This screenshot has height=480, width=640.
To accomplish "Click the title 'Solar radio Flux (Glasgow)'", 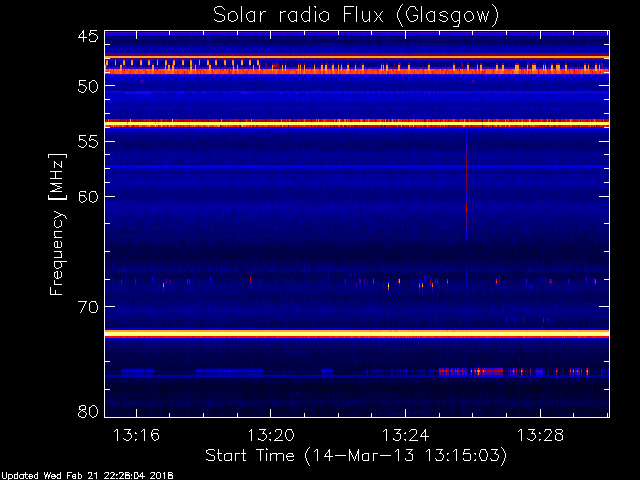I will [356, 16].
